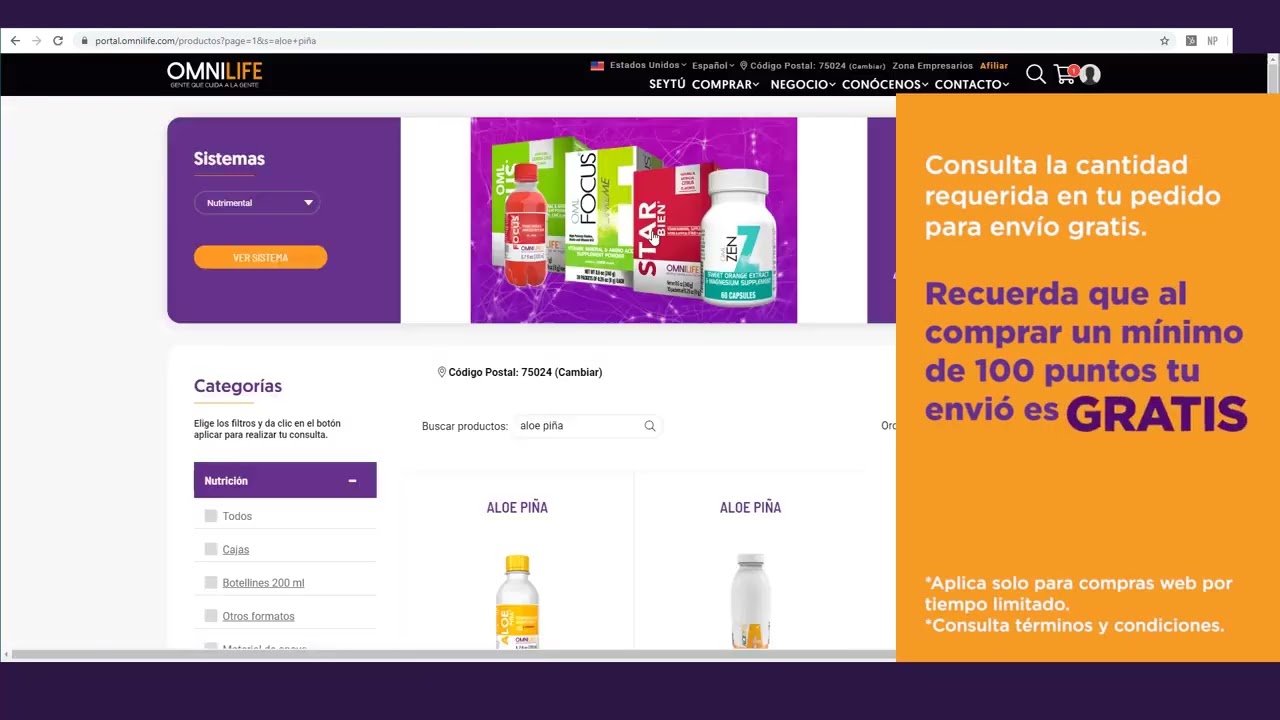The height and width of the screenshot is (720, 1280).
Task: Click the VER SISTEMA button
Action: [260, 258]
